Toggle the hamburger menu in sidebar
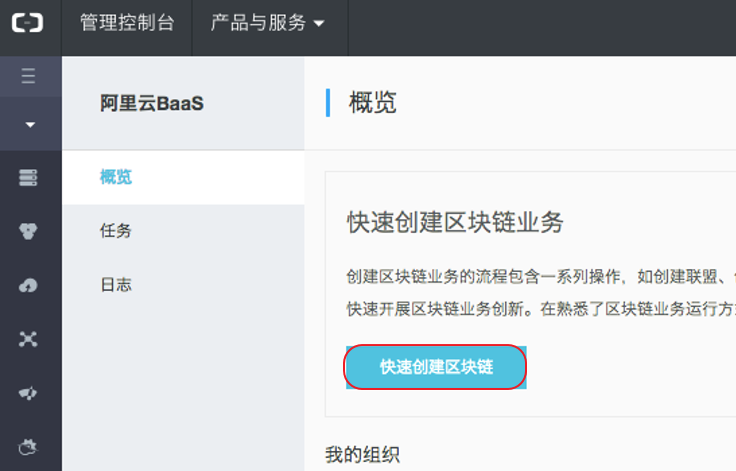 (28, 76)
